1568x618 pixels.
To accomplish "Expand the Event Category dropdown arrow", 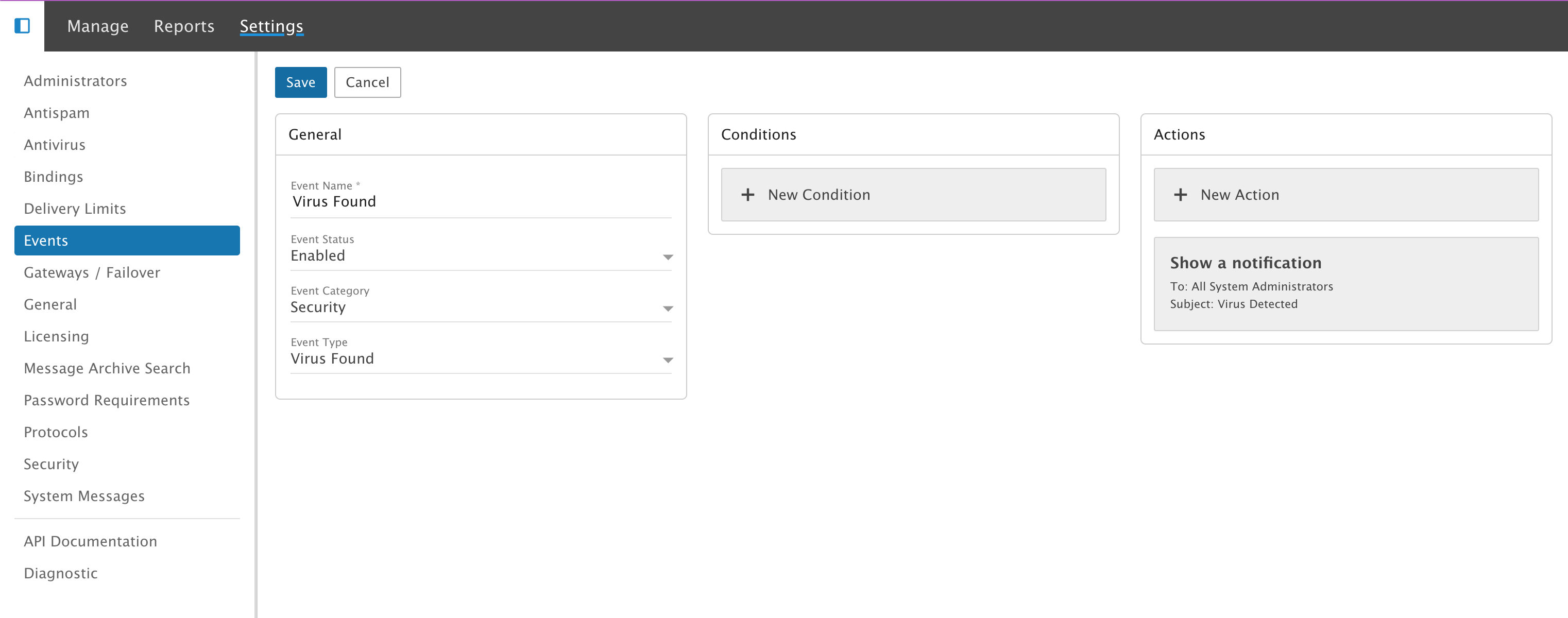I will 667,309.
